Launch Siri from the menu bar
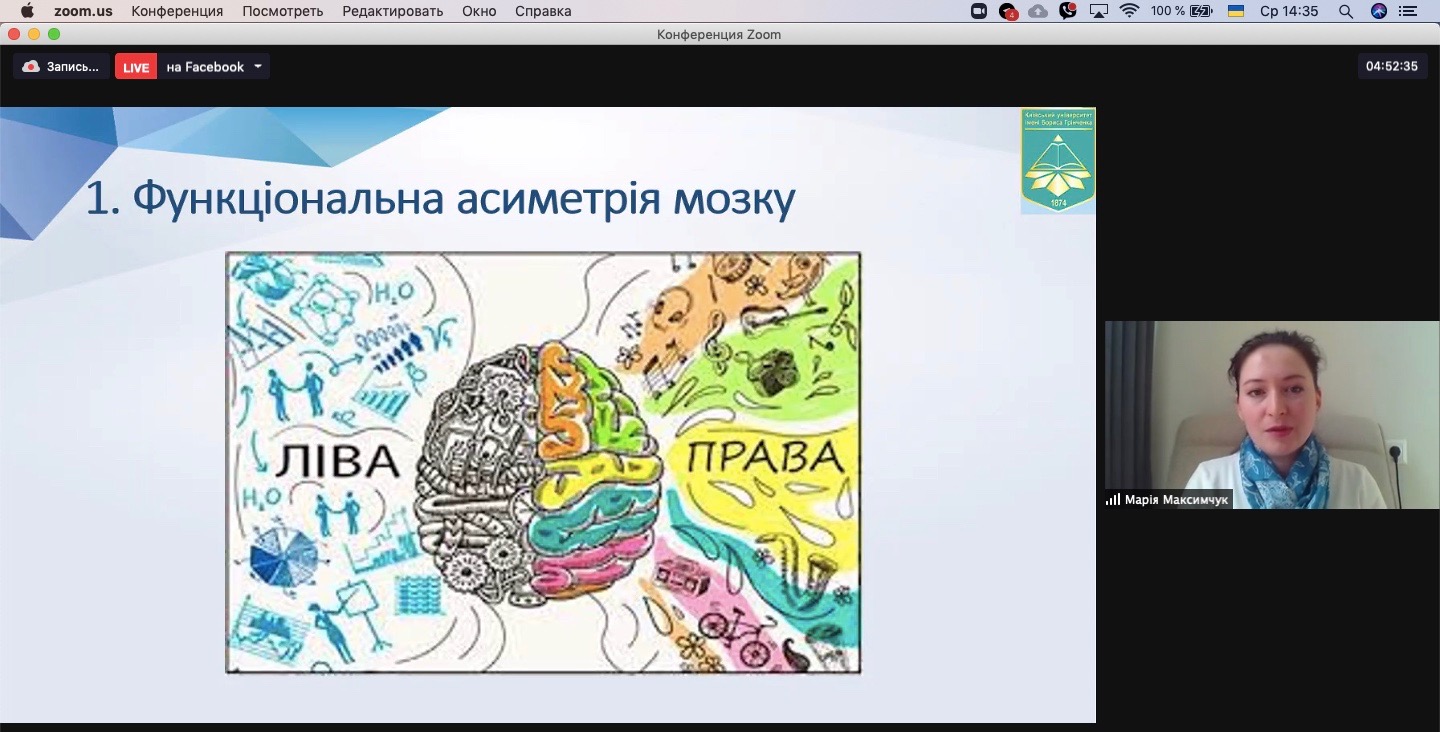 click(1379, 11)
